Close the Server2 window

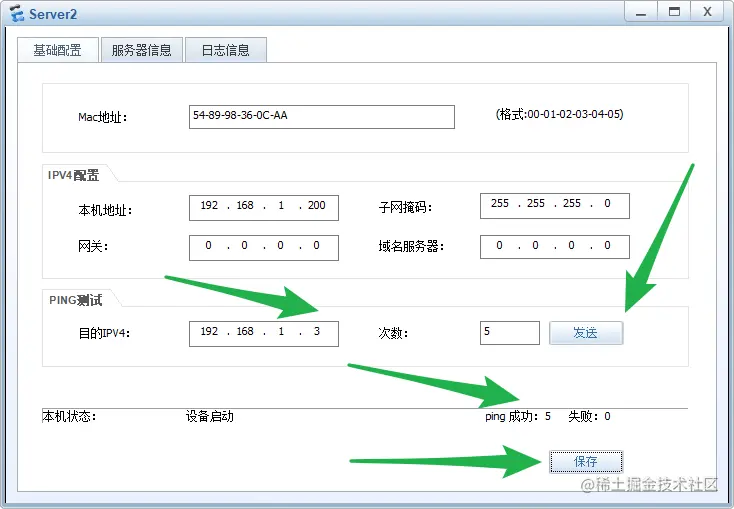coord(707,12)
